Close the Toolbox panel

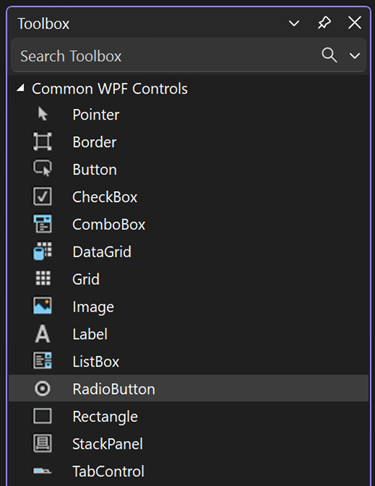tap(354, 23)
